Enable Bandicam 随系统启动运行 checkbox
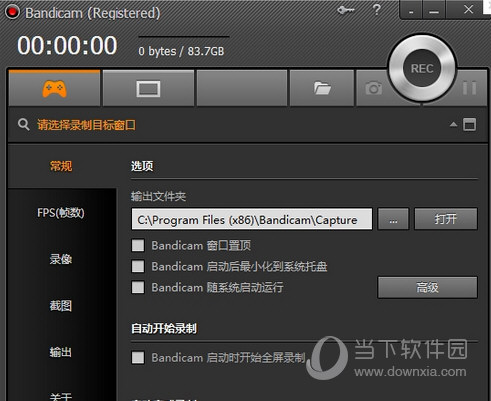 pos(138,287)
